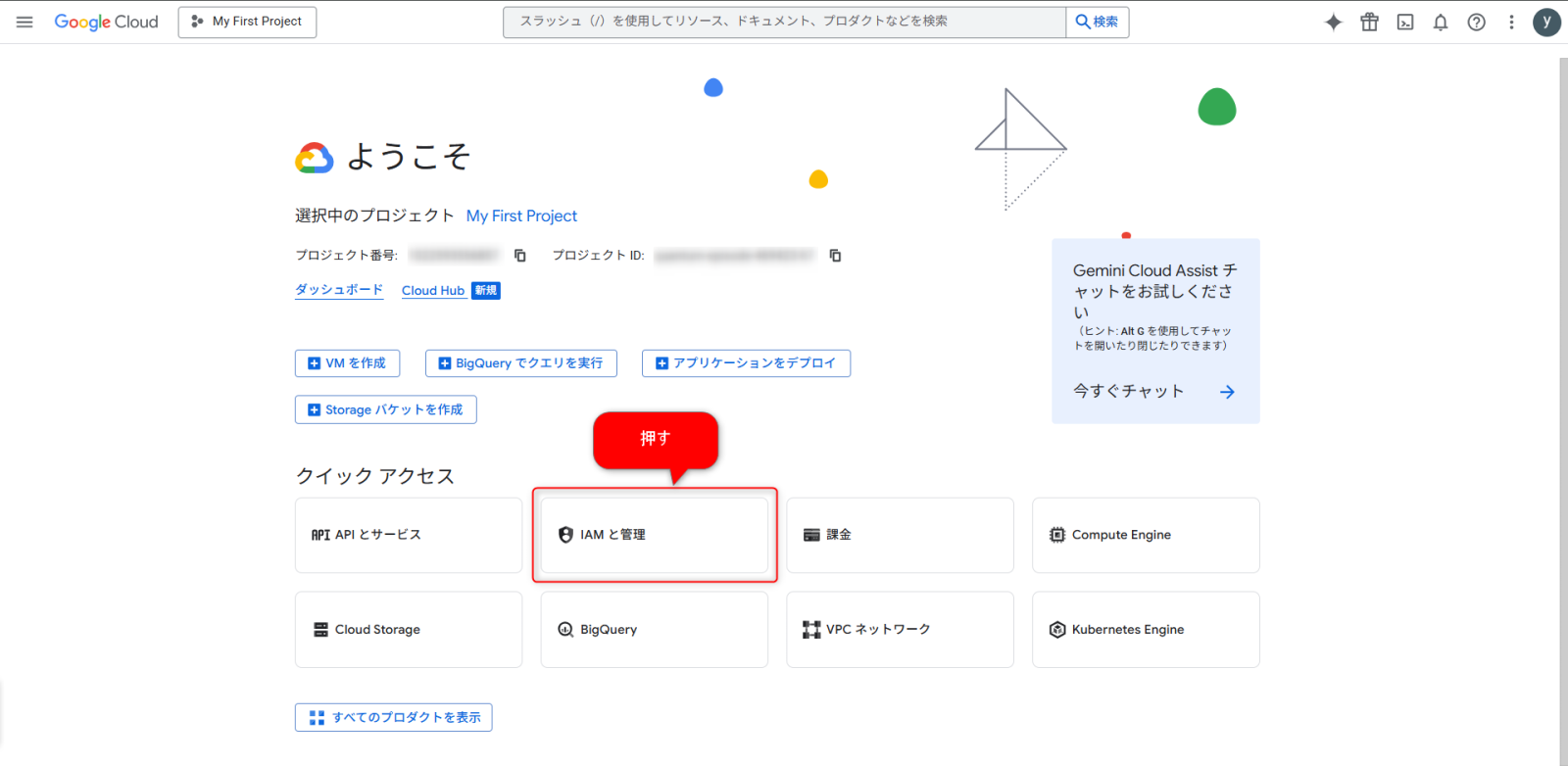
Task: Open the My First Project selector
Action: point(247,22)
